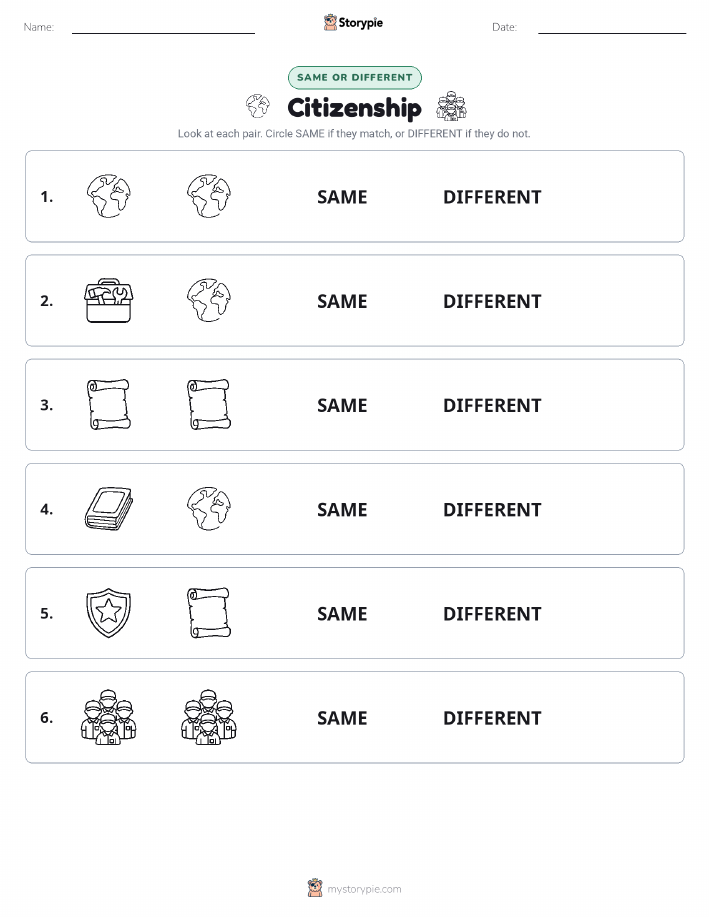The width and height of the screenshot is (709, 917).
Task: Select DIFFERENT for pair 5
Action: [x=492, y=613]
